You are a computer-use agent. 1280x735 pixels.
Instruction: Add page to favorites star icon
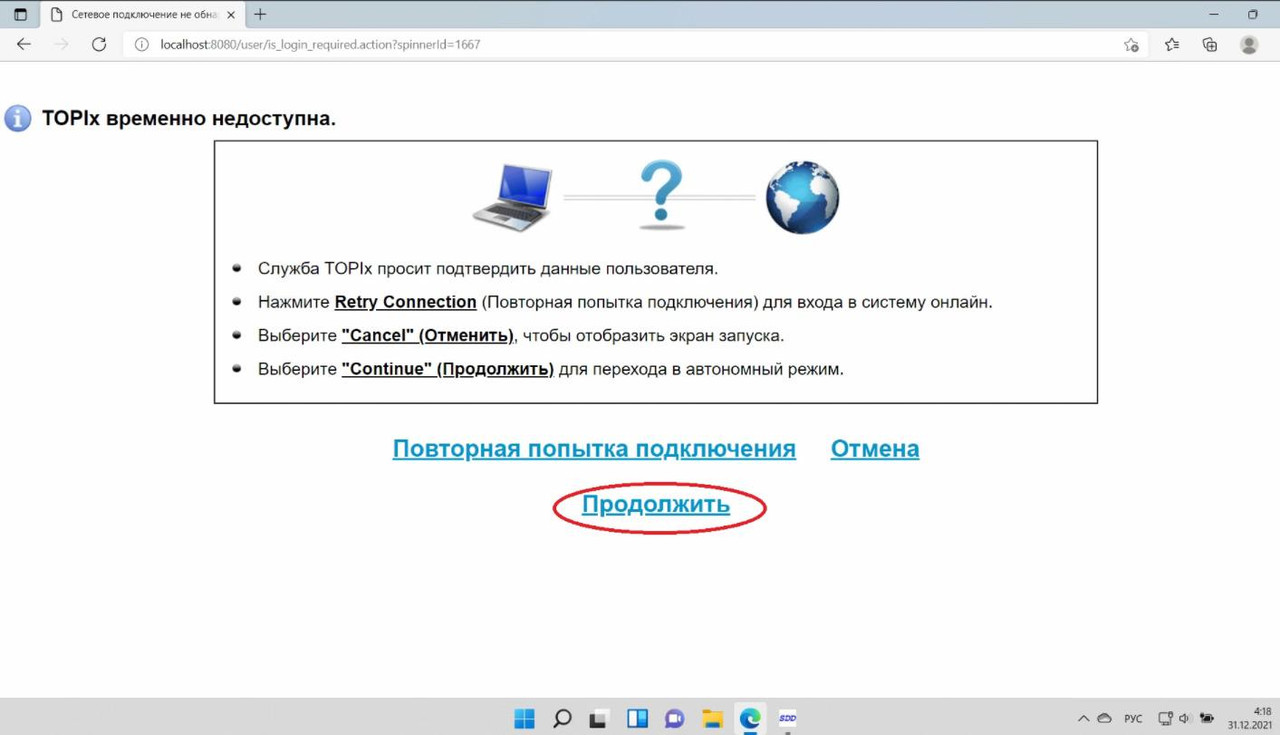pos(1131,44)
